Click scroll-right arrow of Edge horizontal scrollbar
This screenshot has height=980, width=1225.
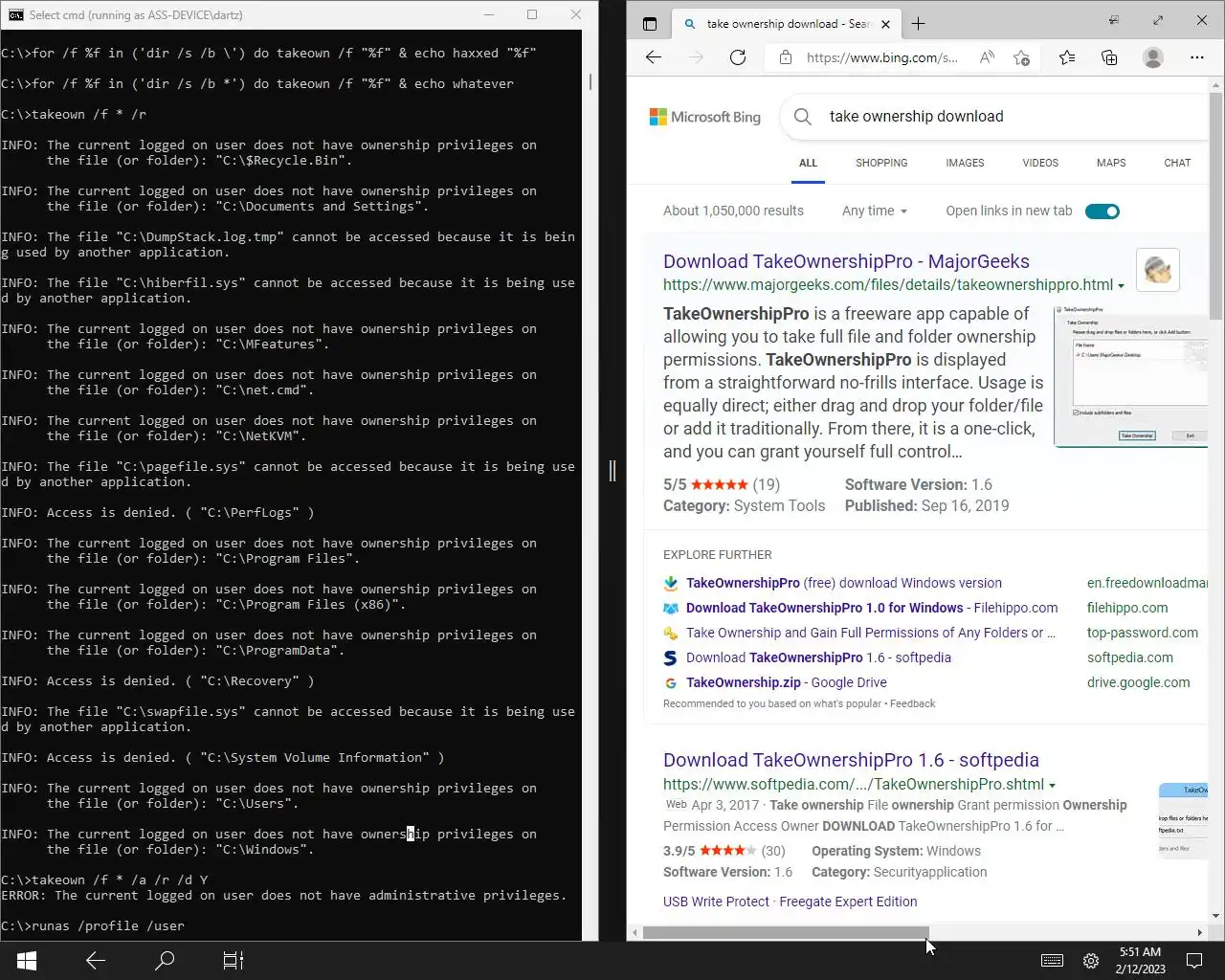pyautogui.click(x=1200, y=932)
